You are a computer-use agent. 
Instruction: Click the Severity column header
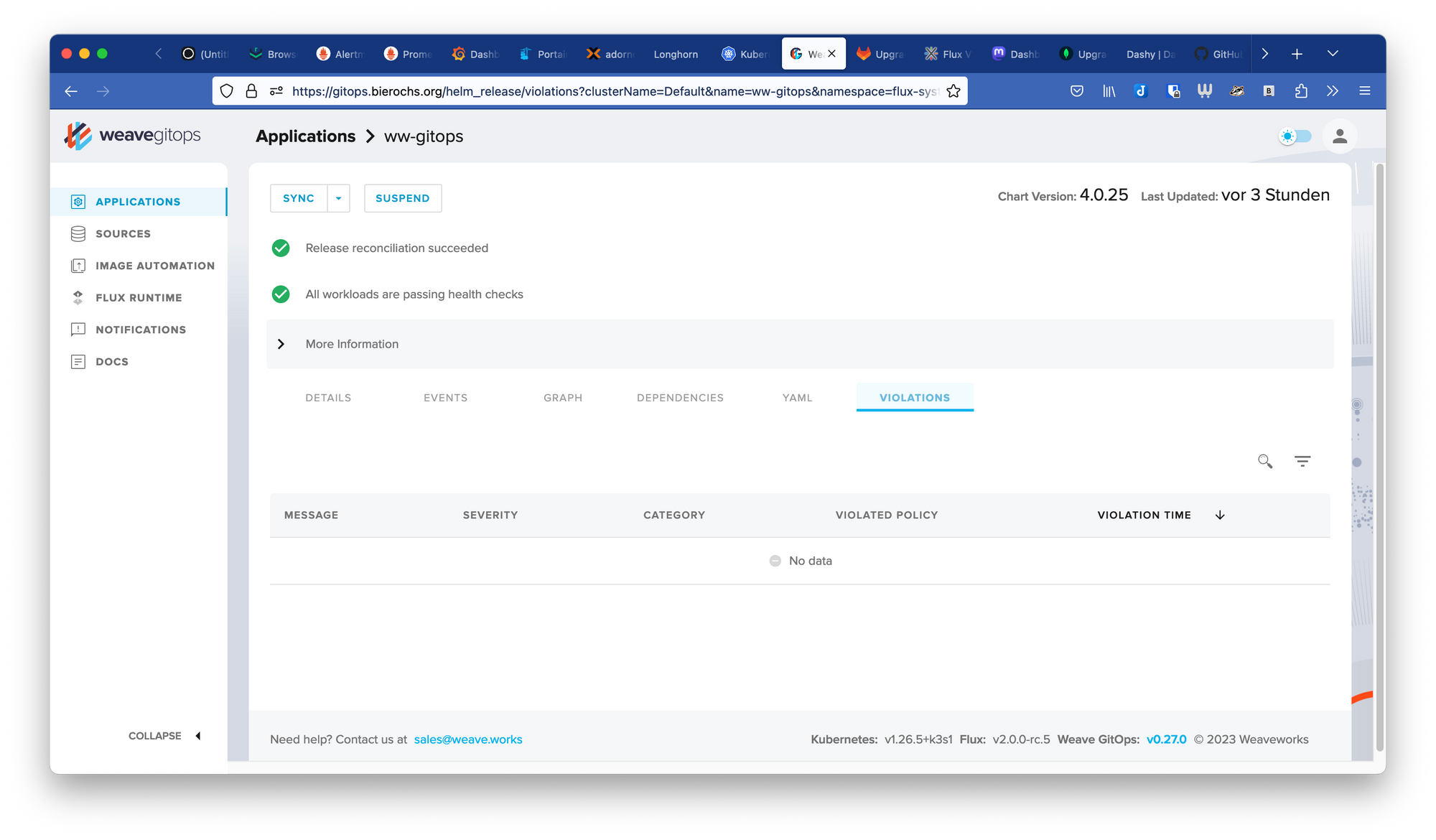490,515
